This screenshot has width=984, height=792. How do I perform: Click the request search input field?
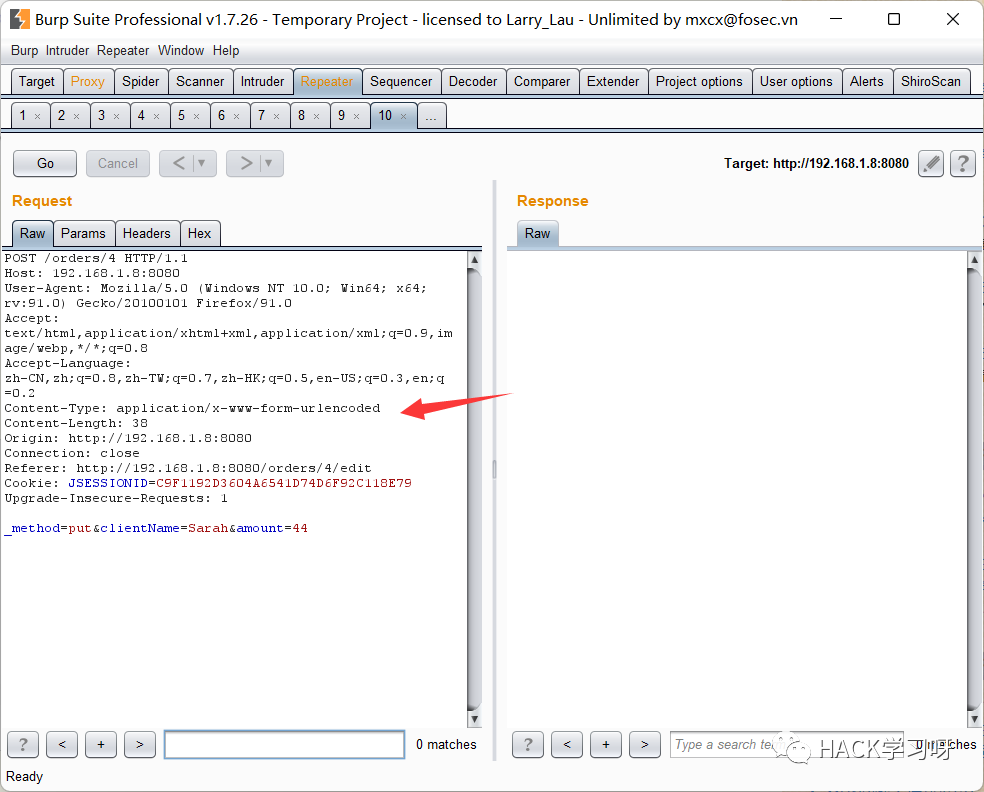pyautogui.click(x=284, y=744)
